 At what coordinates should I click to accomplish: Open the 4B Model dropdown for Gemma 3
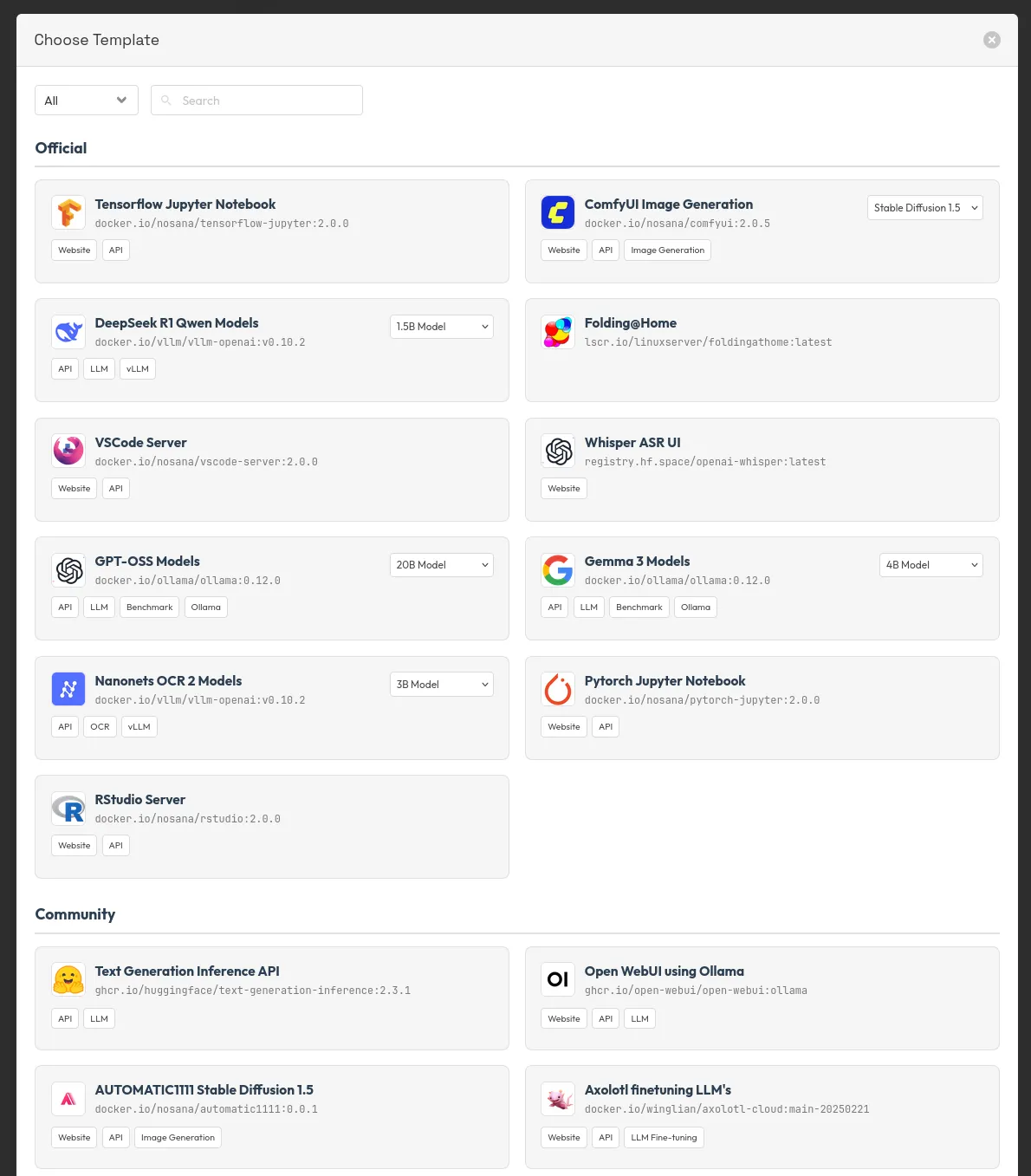point(930,565)
